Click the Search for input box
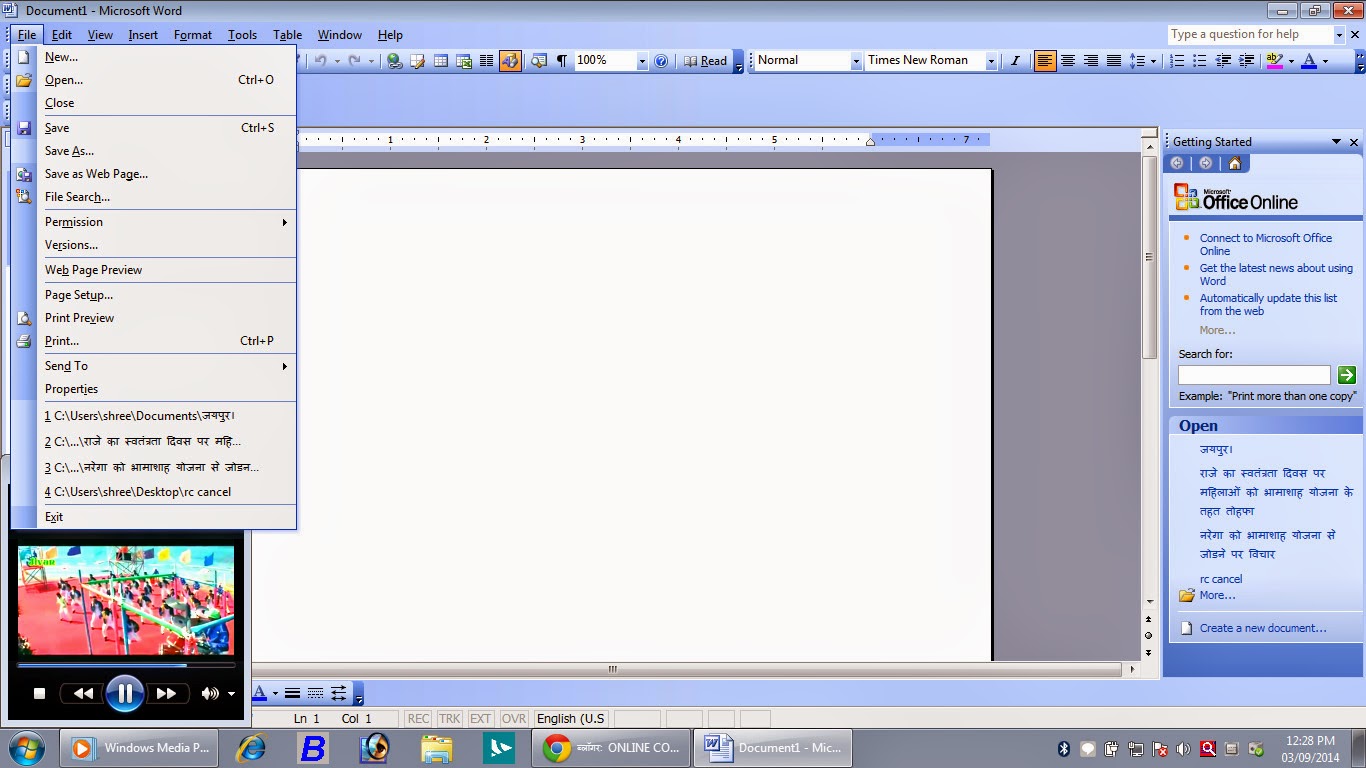This screenshot has width=1366, height=768. [1253, 374]
